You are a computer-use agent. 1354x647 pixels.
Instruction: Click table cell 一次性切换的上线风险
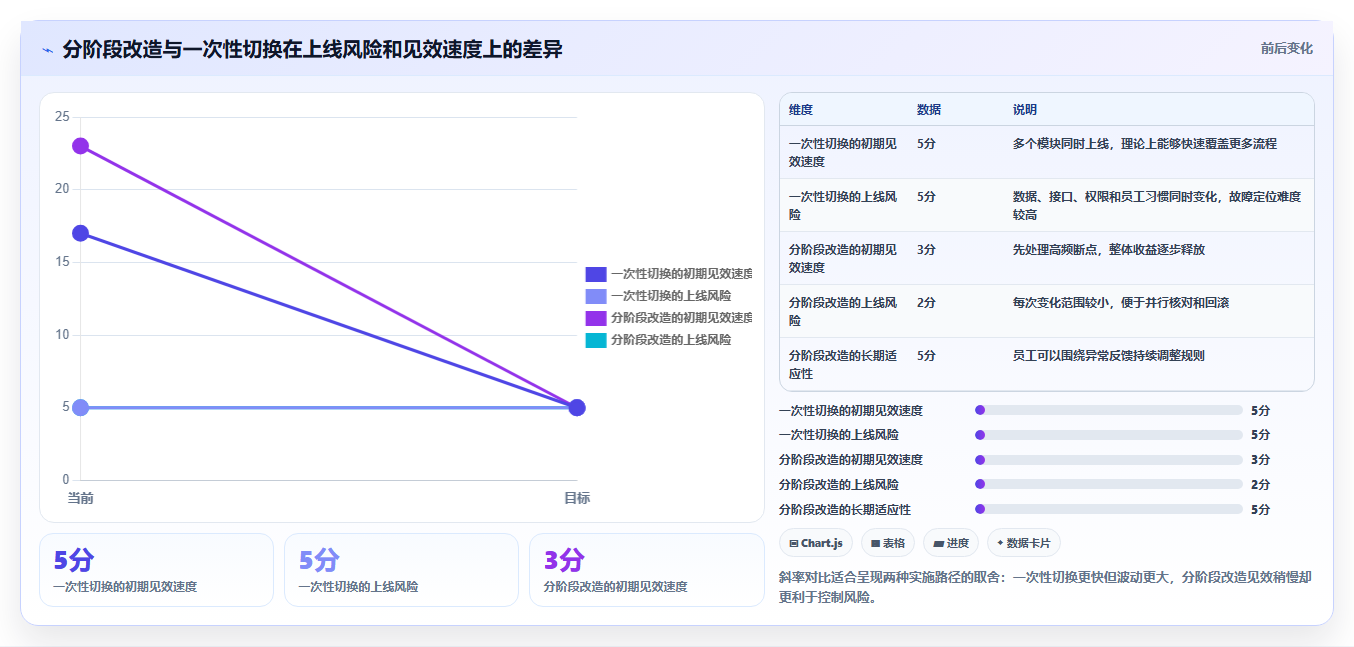[844, 205]
